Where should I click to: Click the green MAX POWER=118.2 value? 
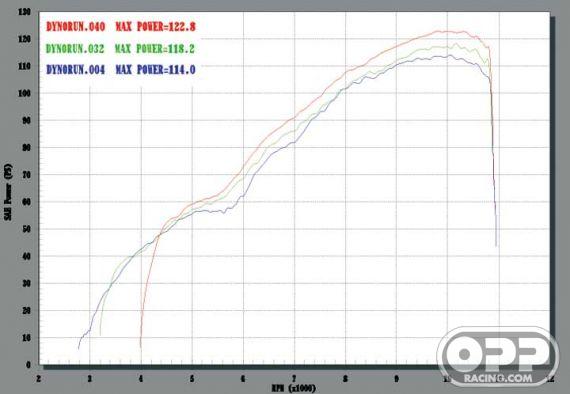(155, 48)
